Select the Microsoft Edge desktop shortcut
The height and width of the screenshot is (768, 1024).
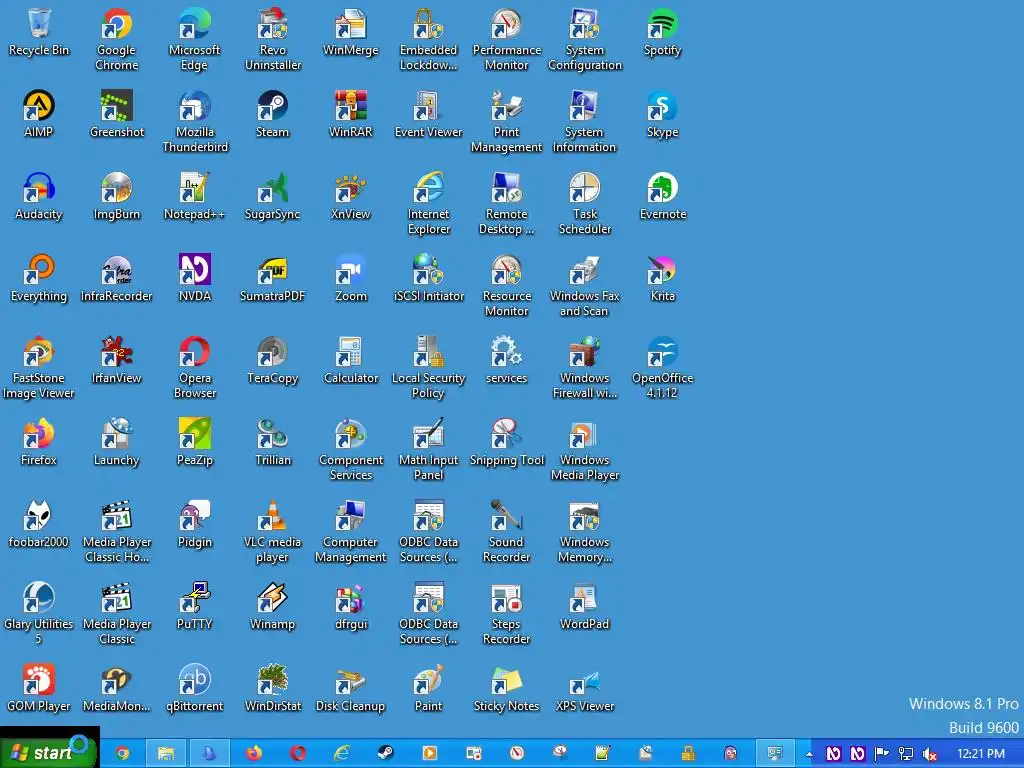point(194,39)
